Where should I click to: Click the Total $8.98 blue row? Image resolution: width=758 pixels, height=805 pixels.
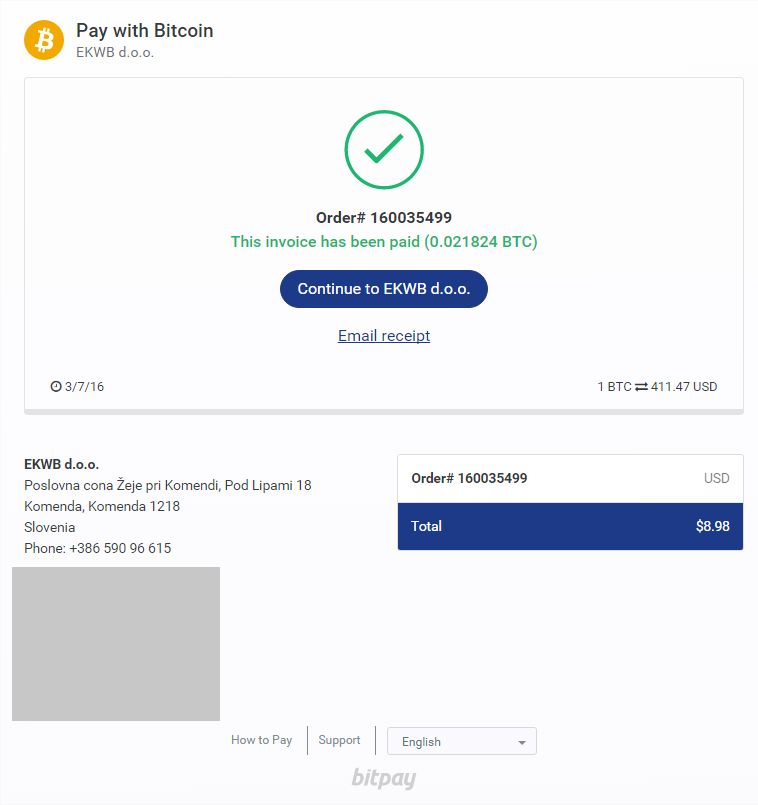pyautogui.click(x=570, y=526)
